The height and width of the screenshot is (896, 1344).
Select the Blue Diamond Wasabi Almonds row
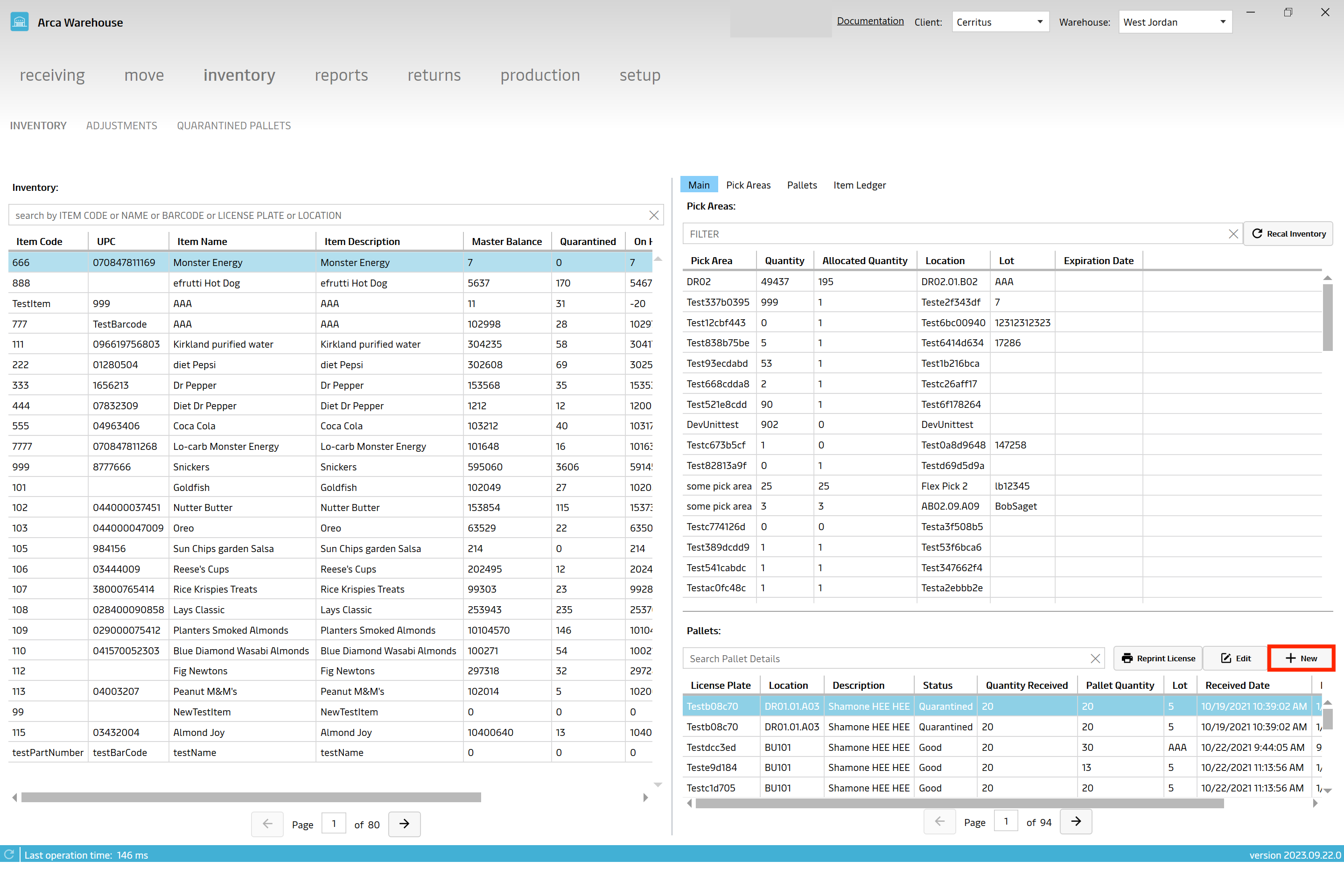(330, 651)
